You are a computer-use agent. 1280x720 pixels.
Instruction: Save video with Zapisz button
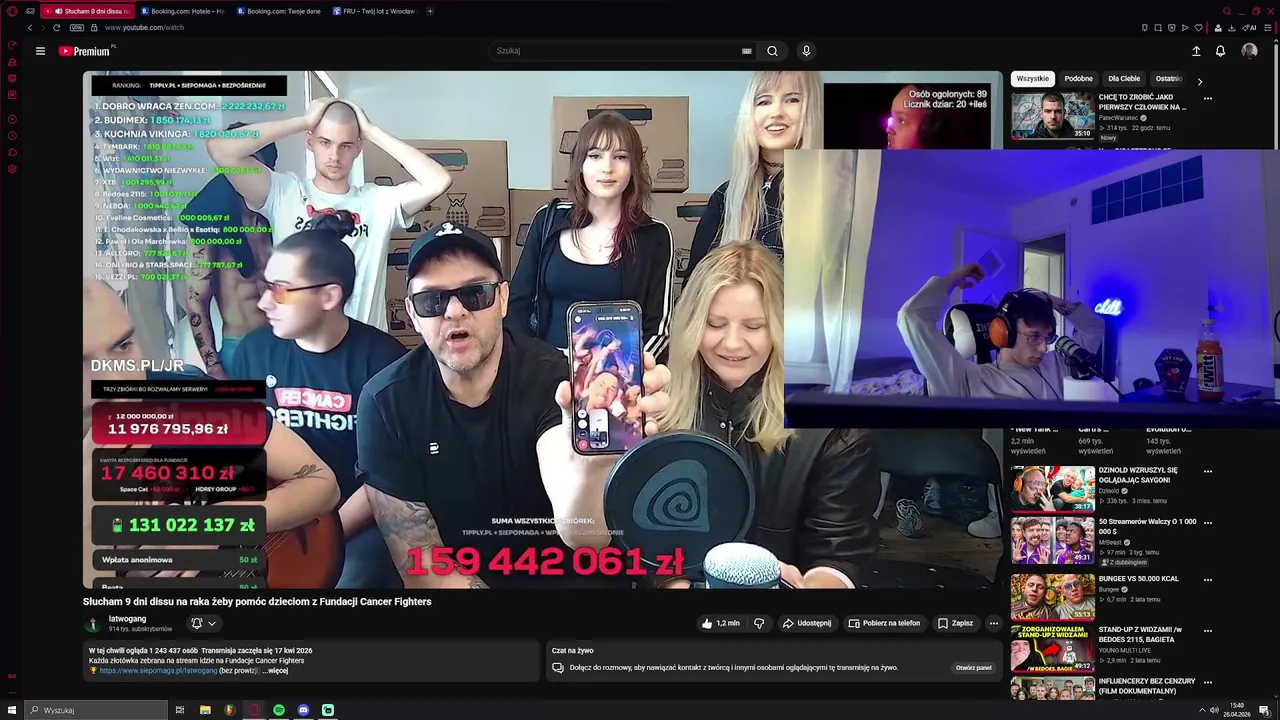(955, 623)
